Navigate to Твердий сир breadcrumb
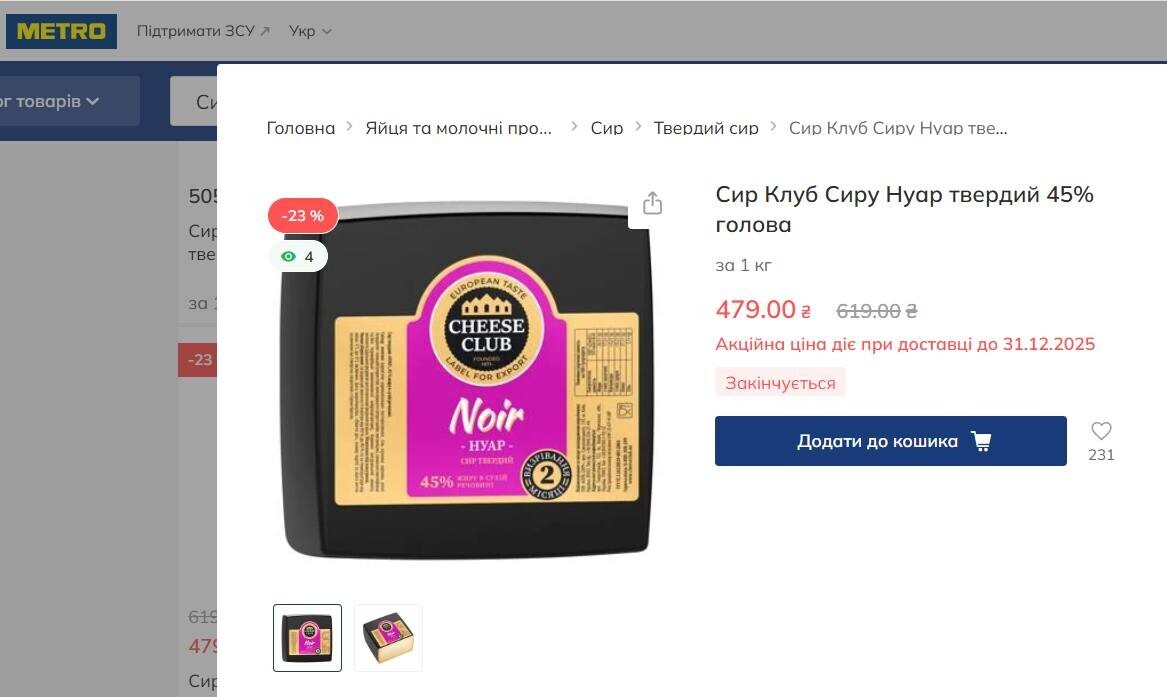This screenshot has height=697, width=1167. (x=706, y=128)
